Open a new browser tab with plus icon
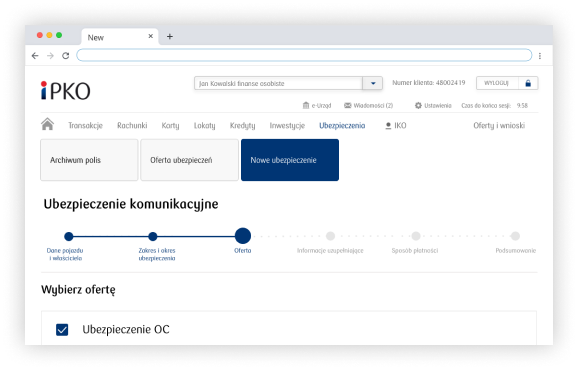 click(x=170, y=36)
